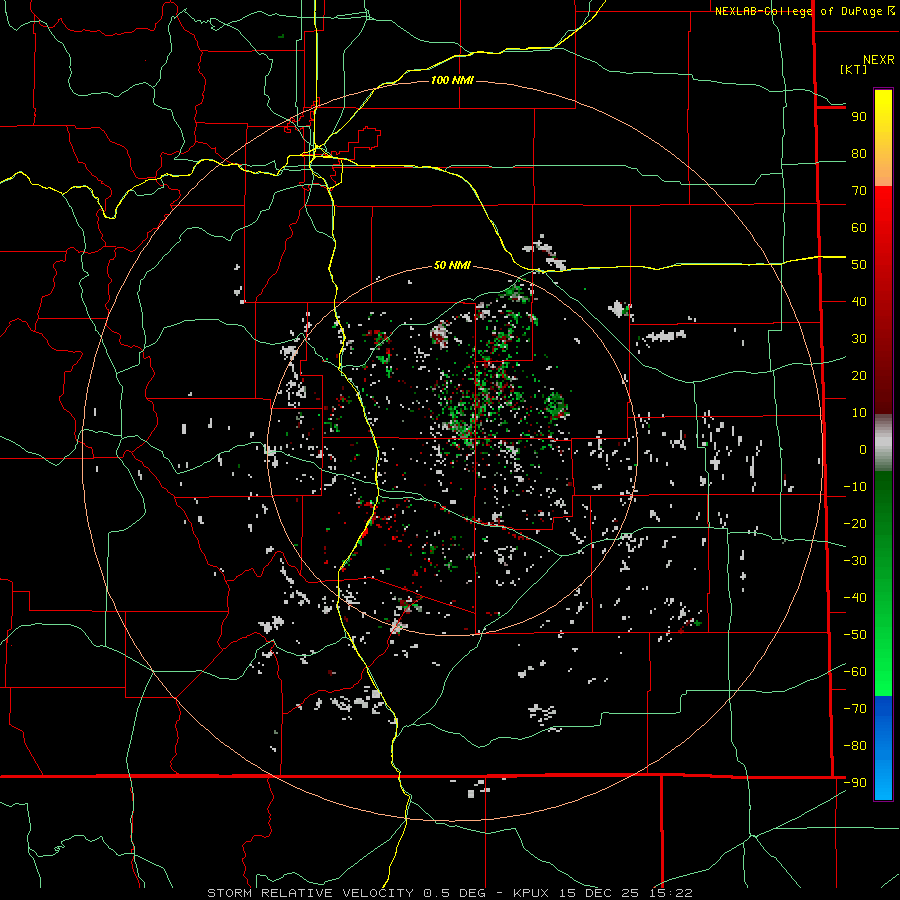Click the "NEXR" label above the scale
Screen dimensions: 900x900
878,60
